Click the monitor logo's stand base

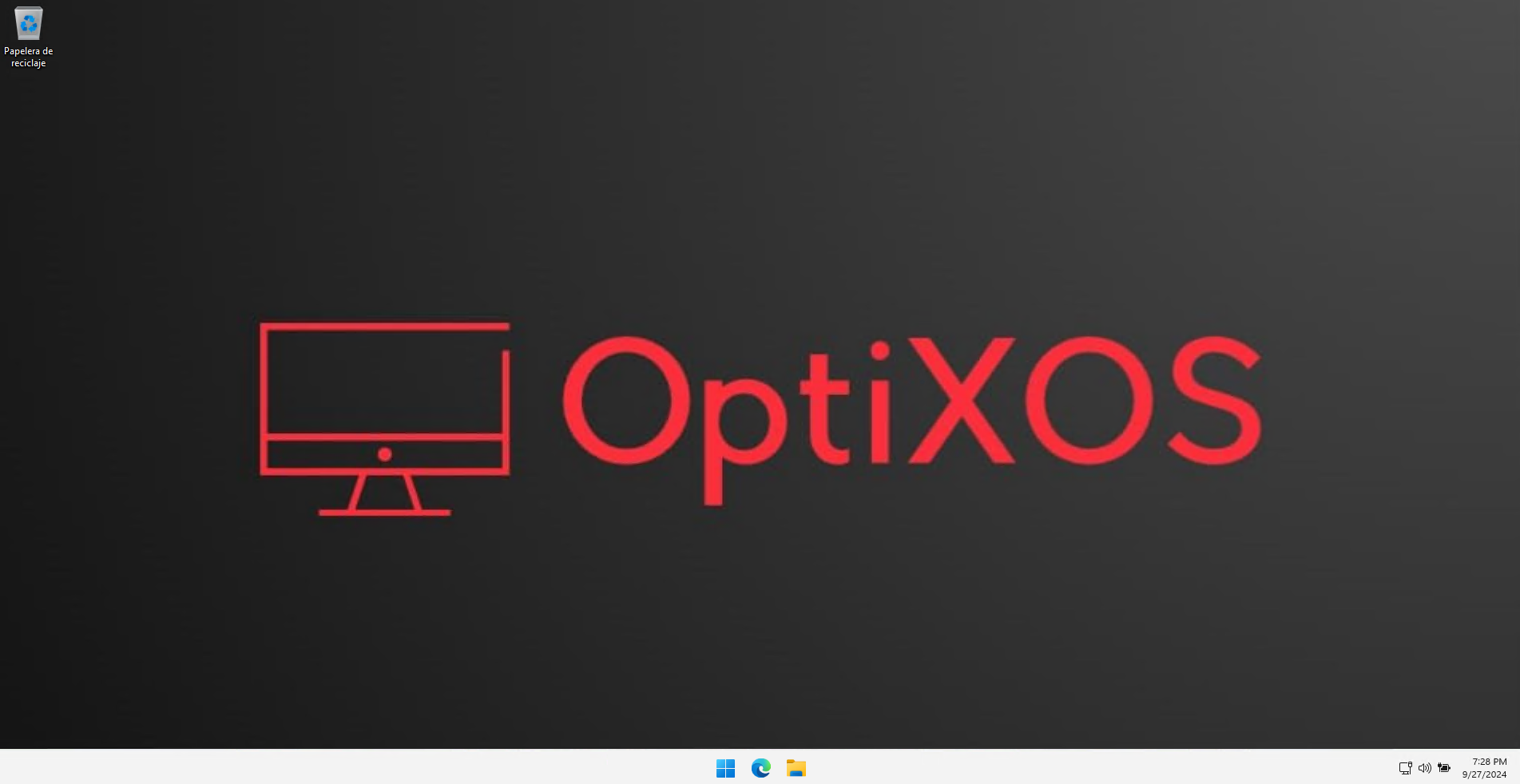(384, 512)
